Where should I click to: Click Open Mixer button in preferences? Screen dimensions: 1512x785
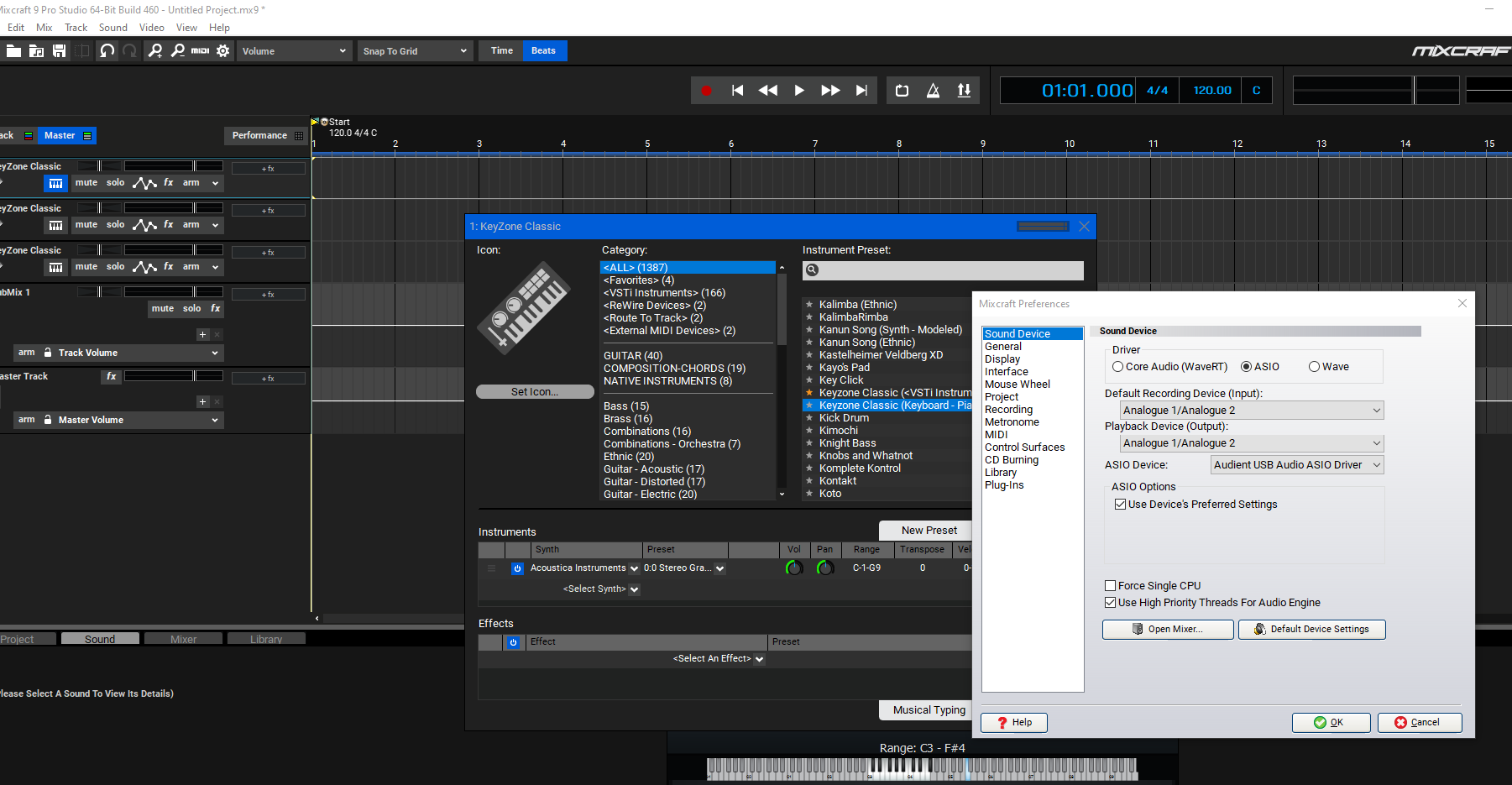click(x=1168, y=630)
